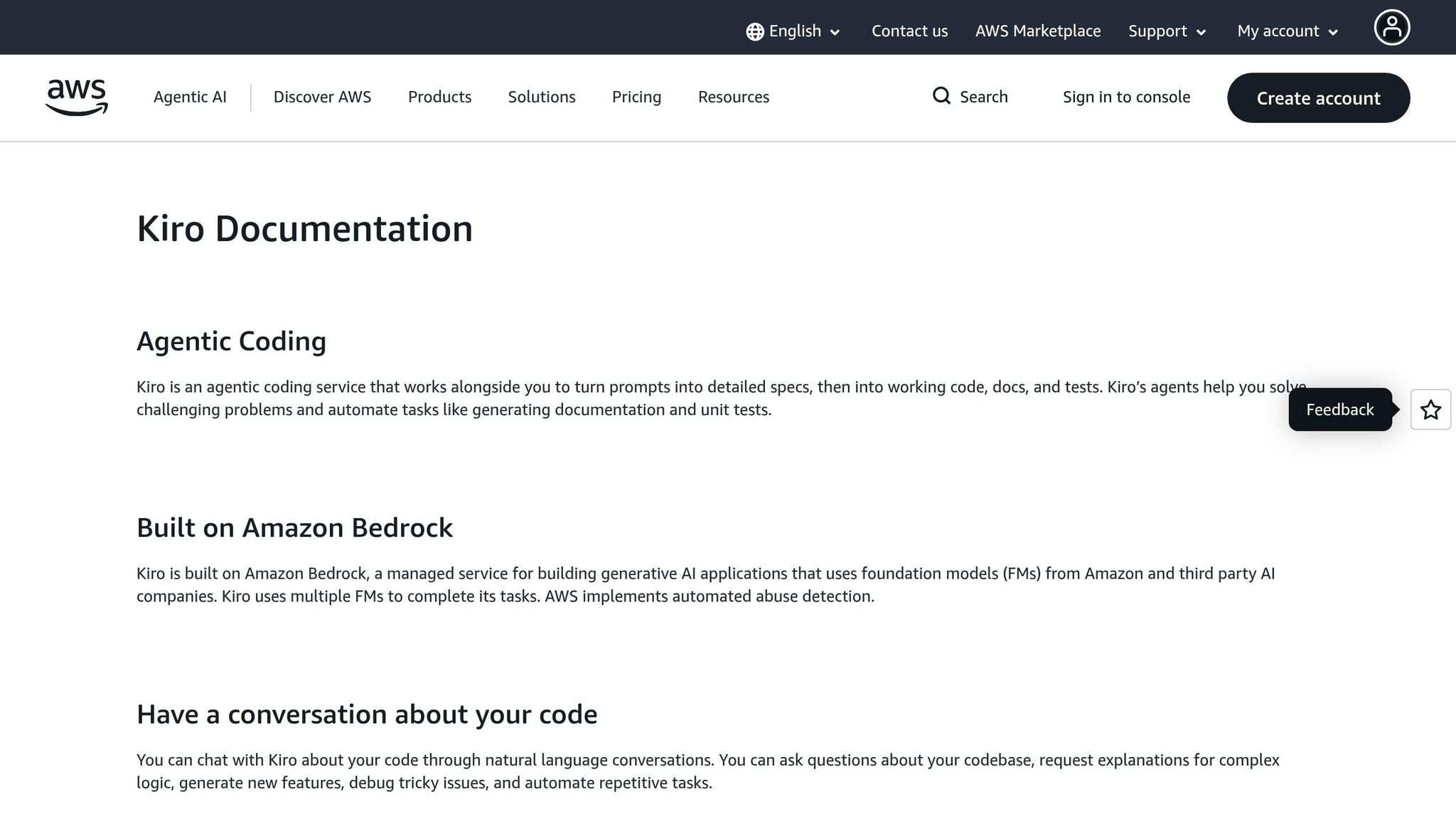
Task: Open Discover AWS navigation item
Action: [x=322, y=97]
